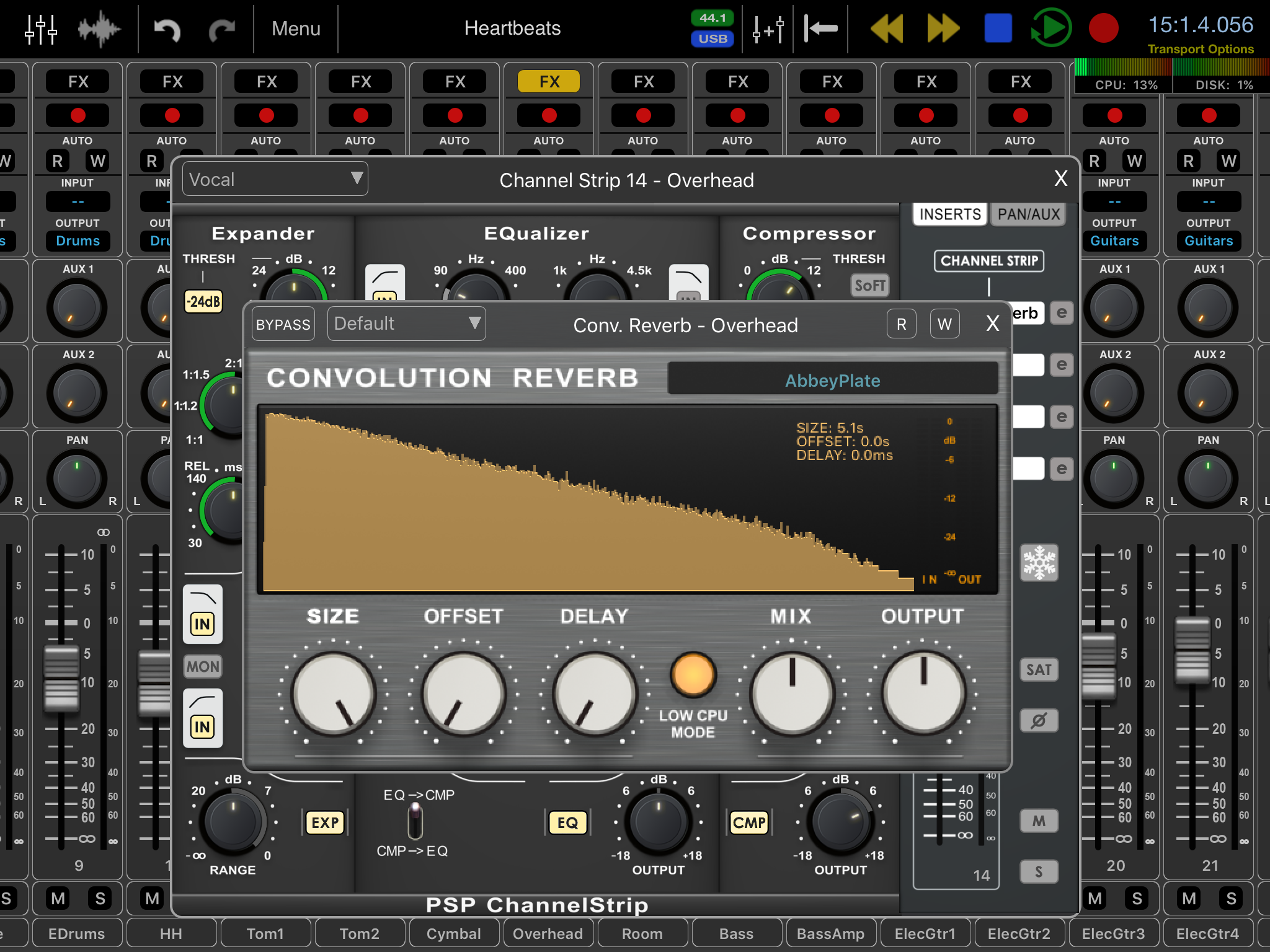Enable the EQ low-cut filter shape

click(385, 283)
